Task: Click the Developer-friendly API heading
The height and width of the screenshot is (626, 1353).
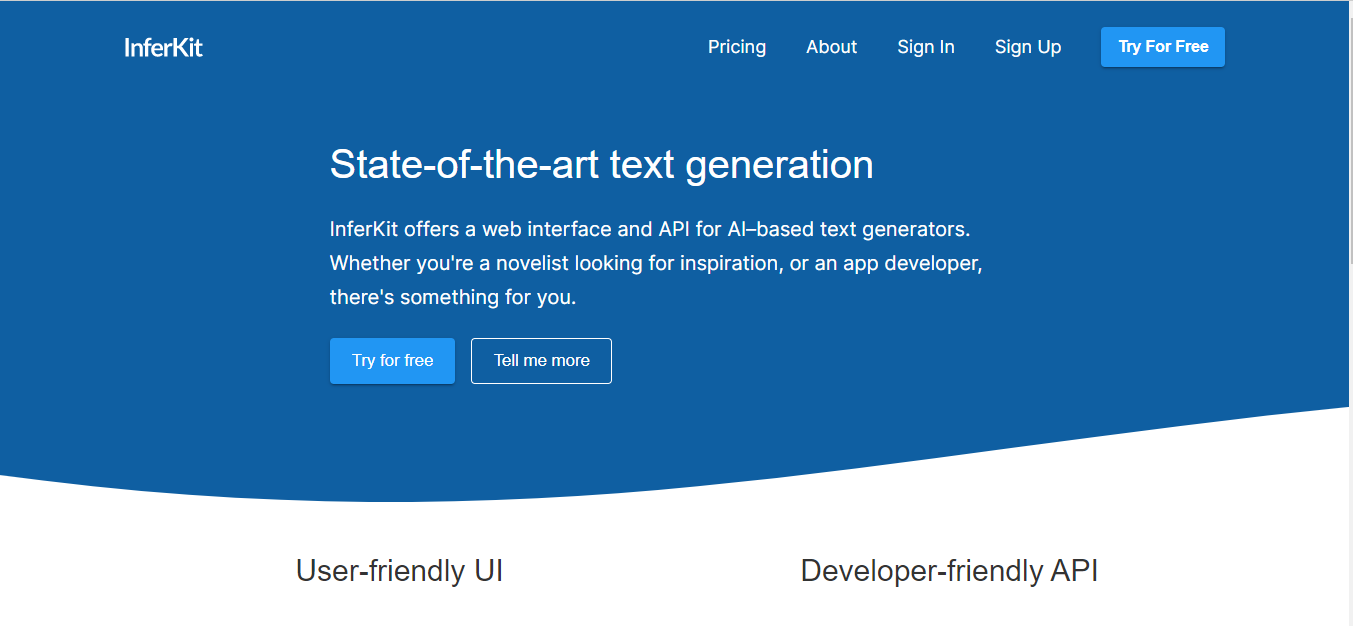Action: (950, 571)
